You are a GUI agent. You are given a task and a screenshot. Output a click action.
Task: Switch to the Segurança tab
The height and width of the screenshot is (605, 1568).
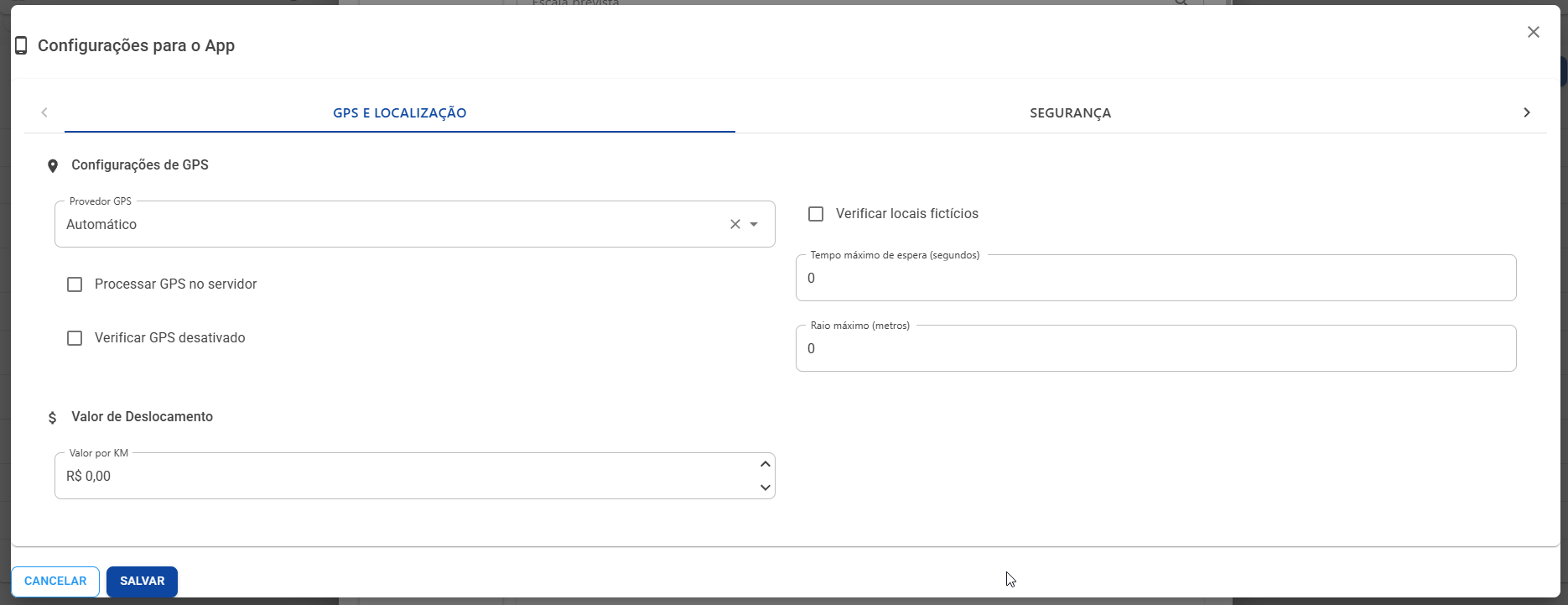(x=1070, y=113)
